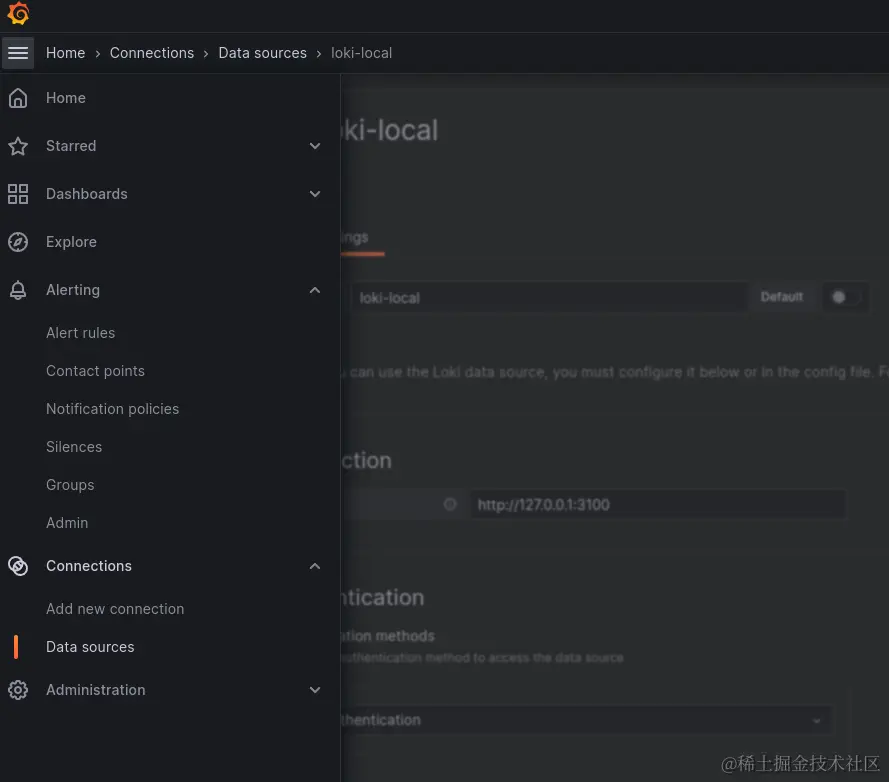889x782 pixels.
Task: Select Silences under Alerting
Action: pos(74,446)
